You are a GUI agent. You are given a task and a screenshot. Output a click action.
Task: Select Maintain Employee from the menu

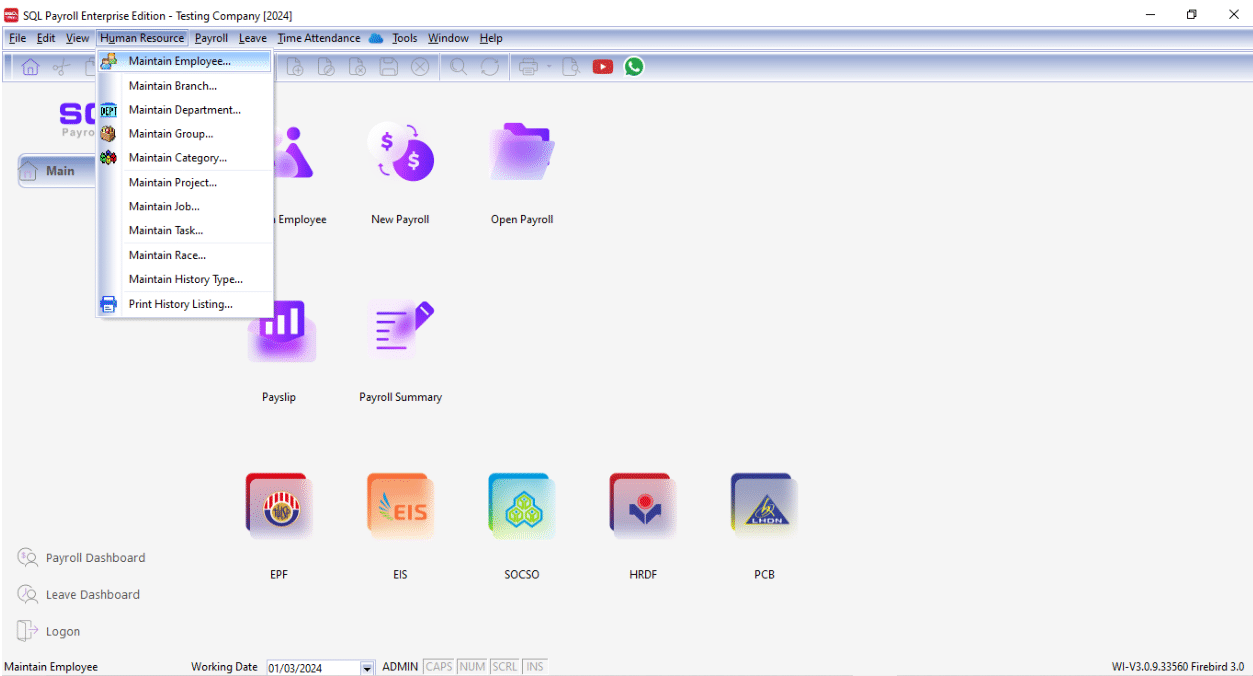(180, 61)
